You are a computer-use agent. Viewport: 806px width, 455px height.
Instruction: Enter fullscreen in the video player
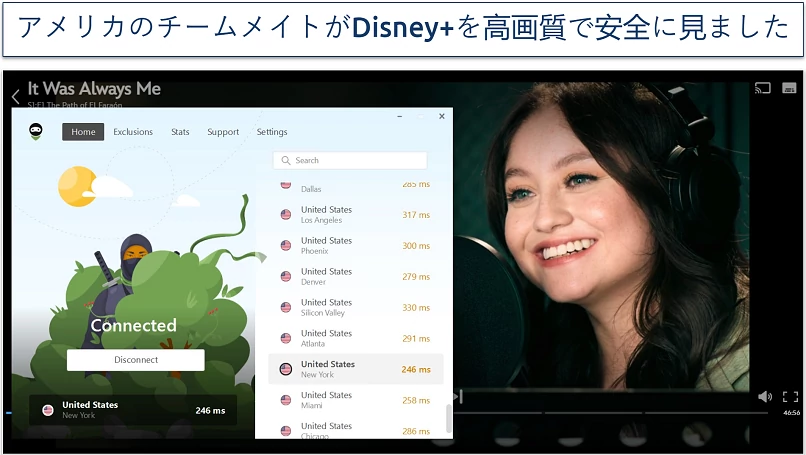790,396
